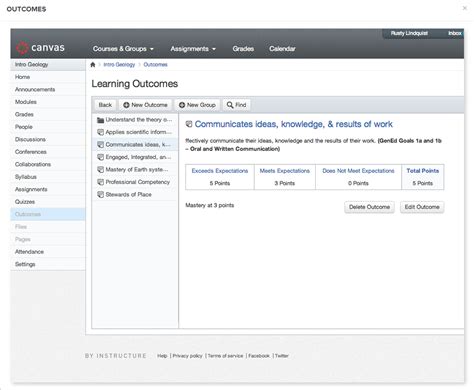Open the Assignments dropdown in top navigation

(x=193, y=49)
